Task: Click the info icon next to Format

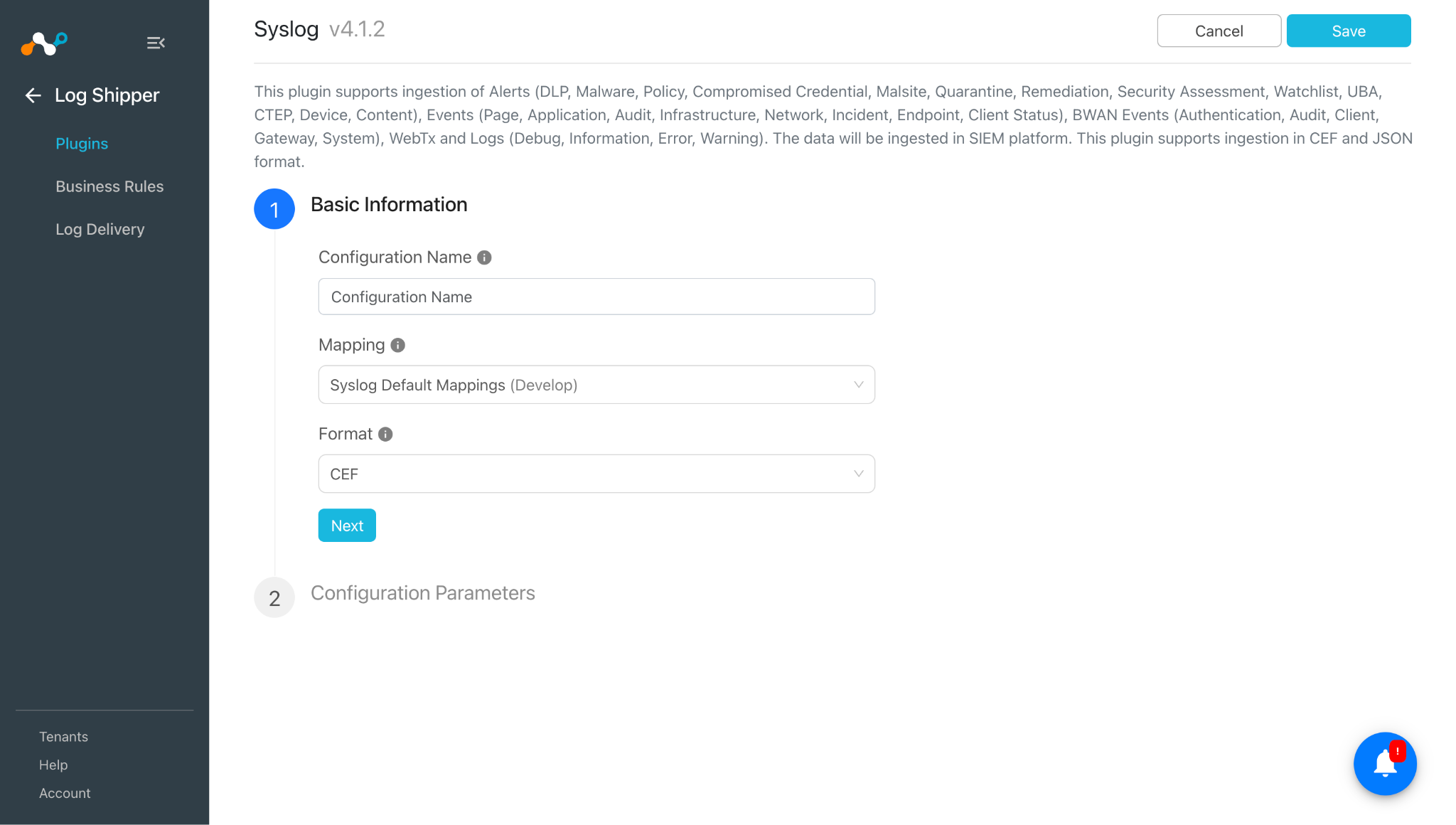Action: 385,434
